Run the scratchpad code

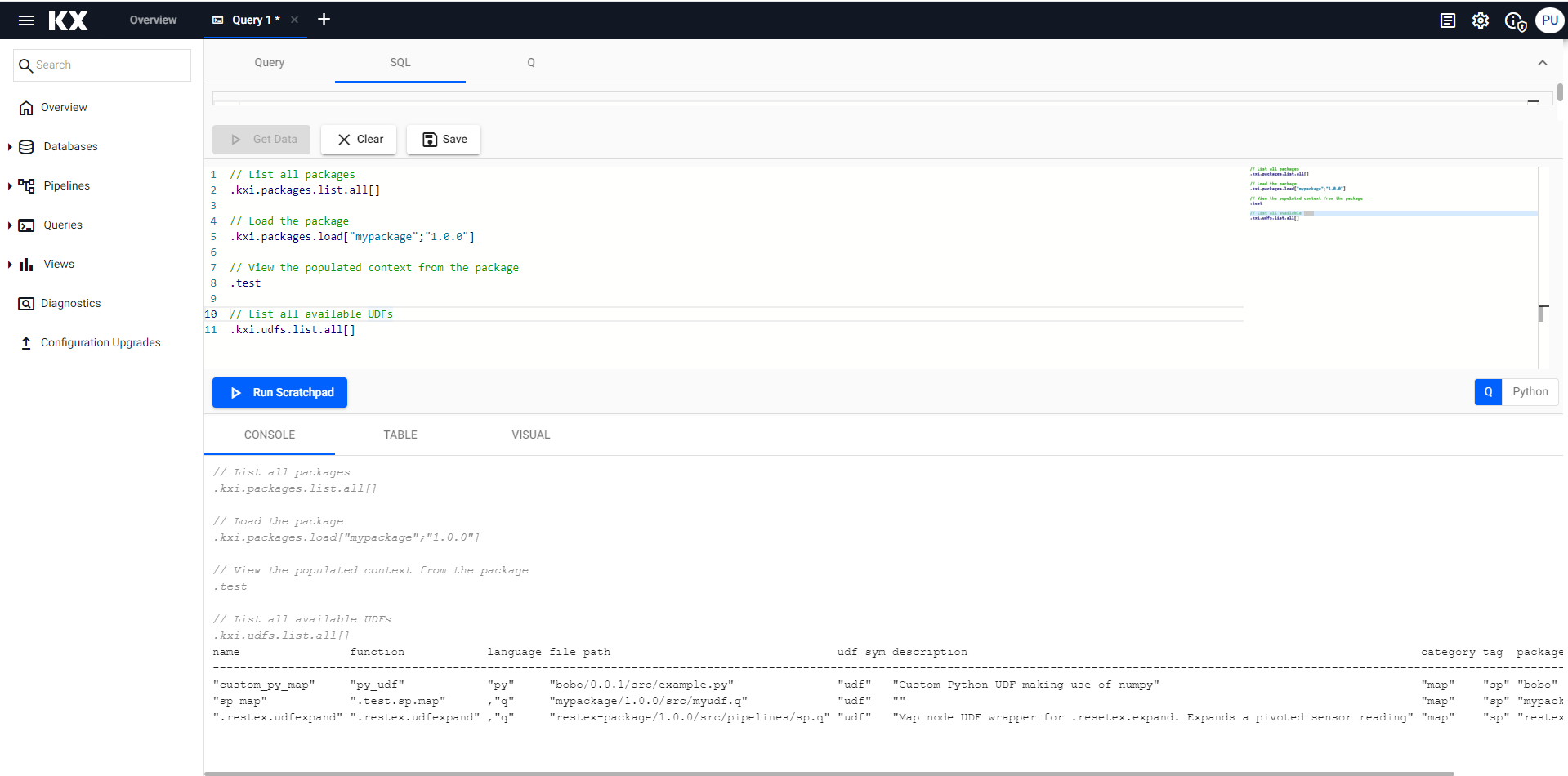coord(279,393)
